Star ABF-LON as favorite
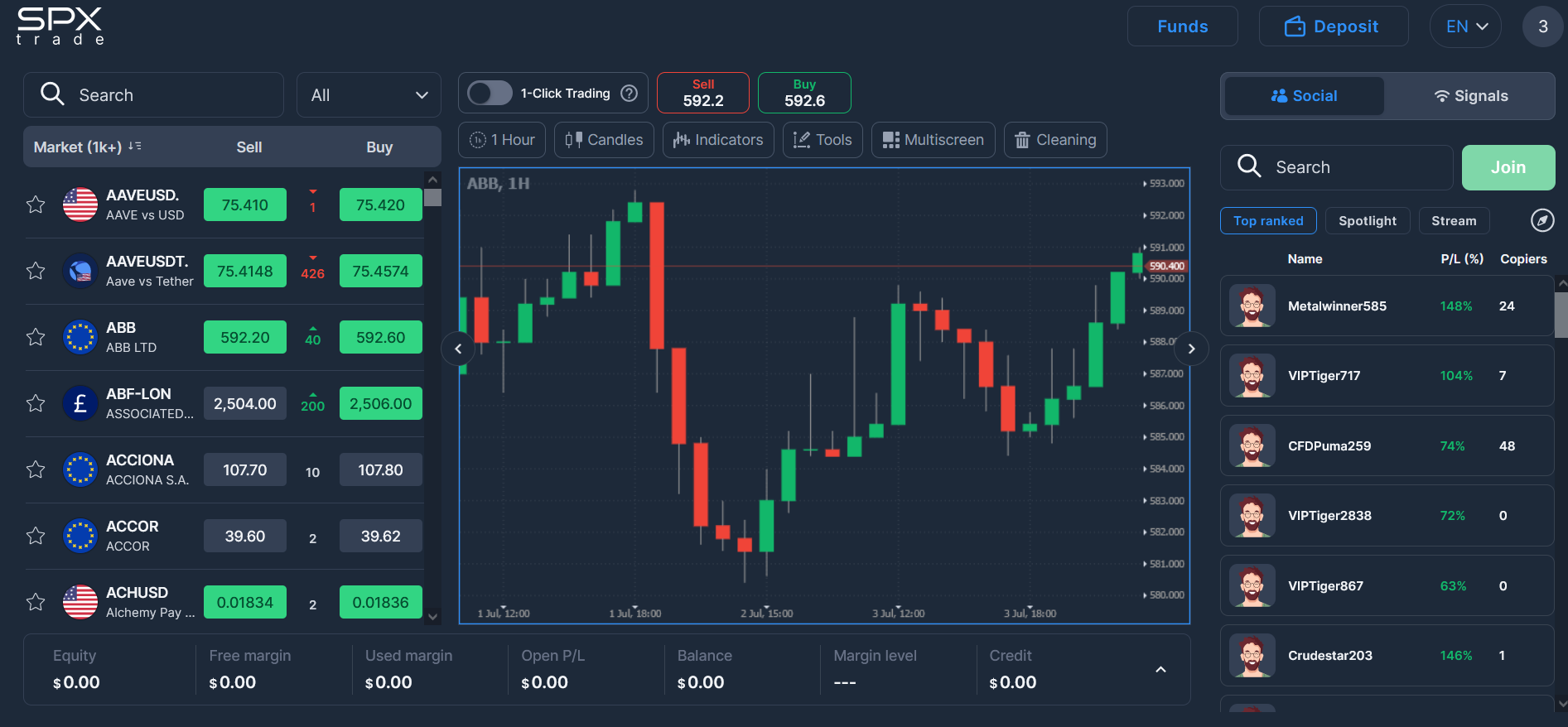Image resolution: width=1568 pixels, height=727 pixels. (x=36, y=403)
